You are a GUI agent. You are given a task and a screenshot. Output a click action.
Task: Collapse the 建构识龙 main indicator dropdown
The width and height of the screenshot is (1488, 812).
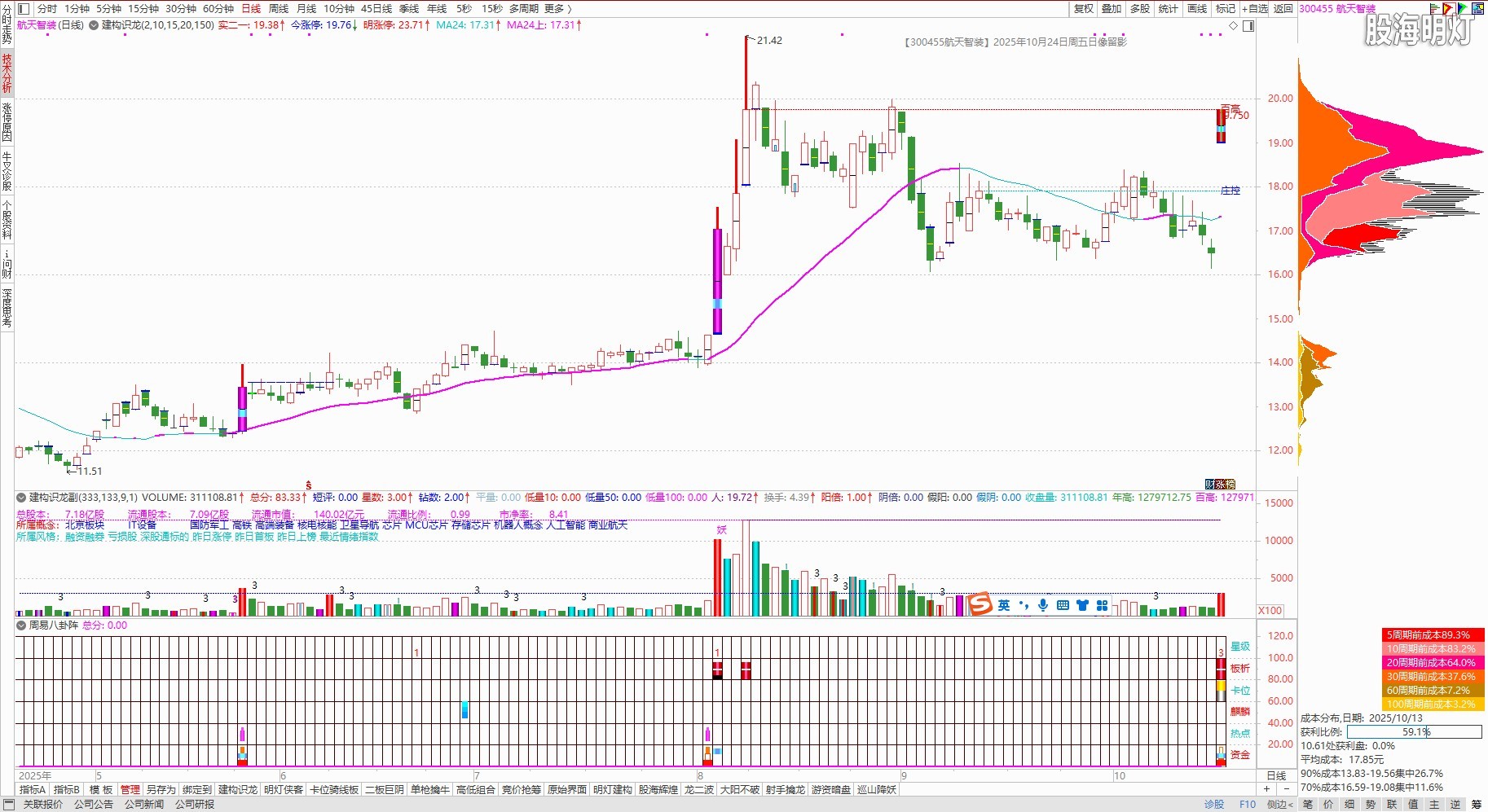(x=93, y=25)
